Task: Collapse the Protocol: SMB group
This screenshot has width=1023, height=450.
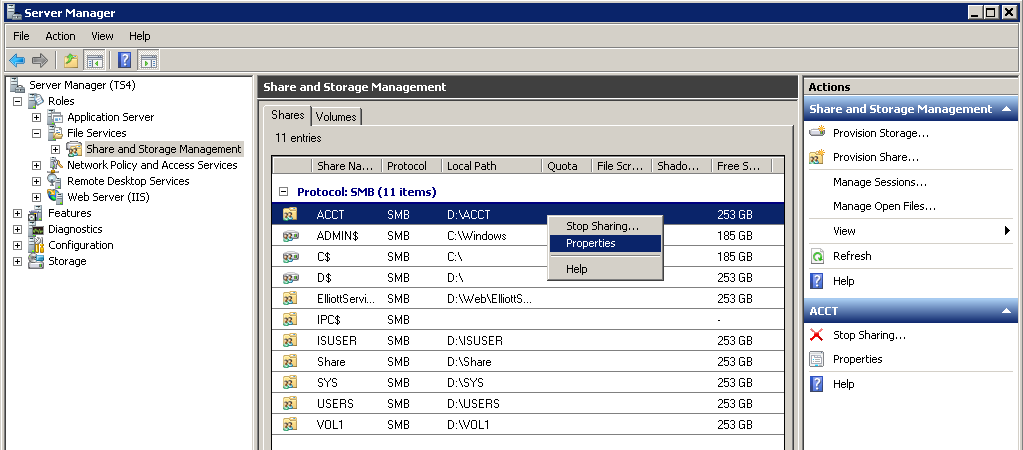Action: [283, 192]
